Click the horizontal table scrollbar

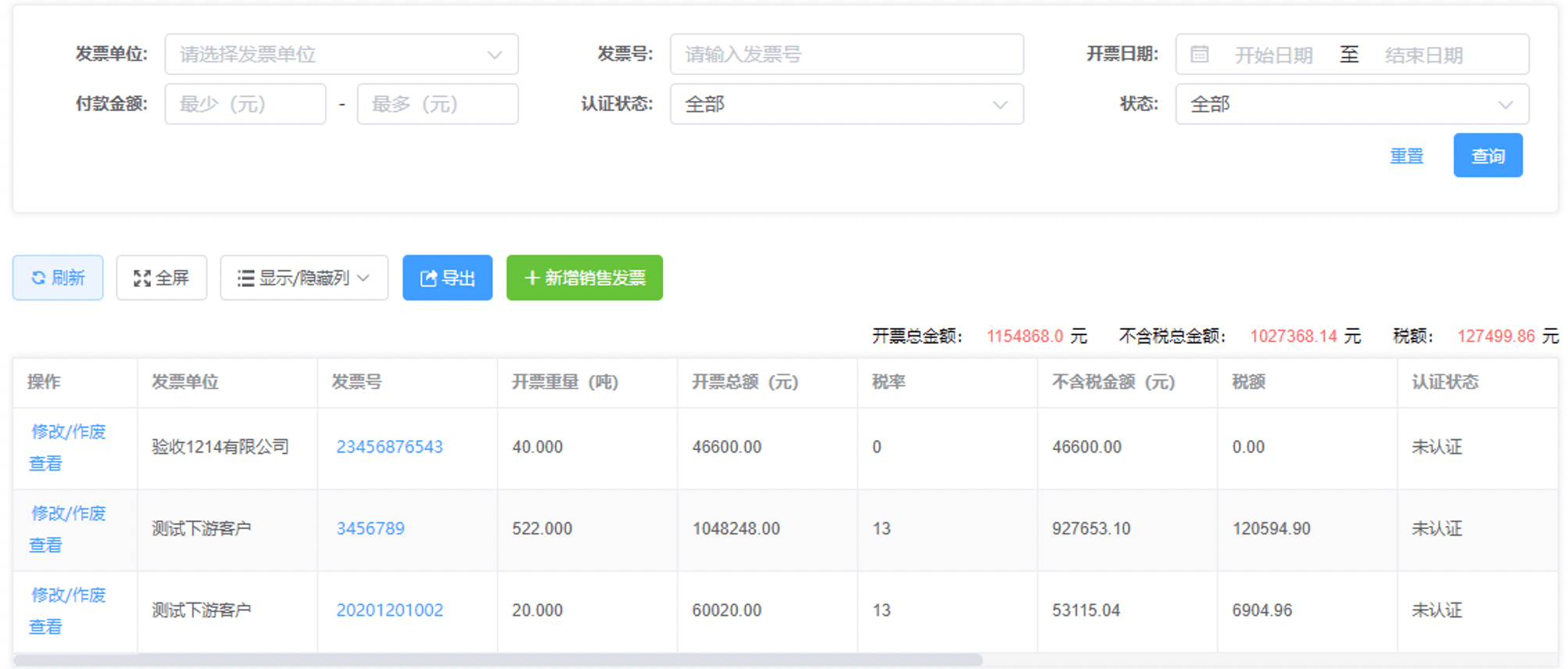click(498, 660)
